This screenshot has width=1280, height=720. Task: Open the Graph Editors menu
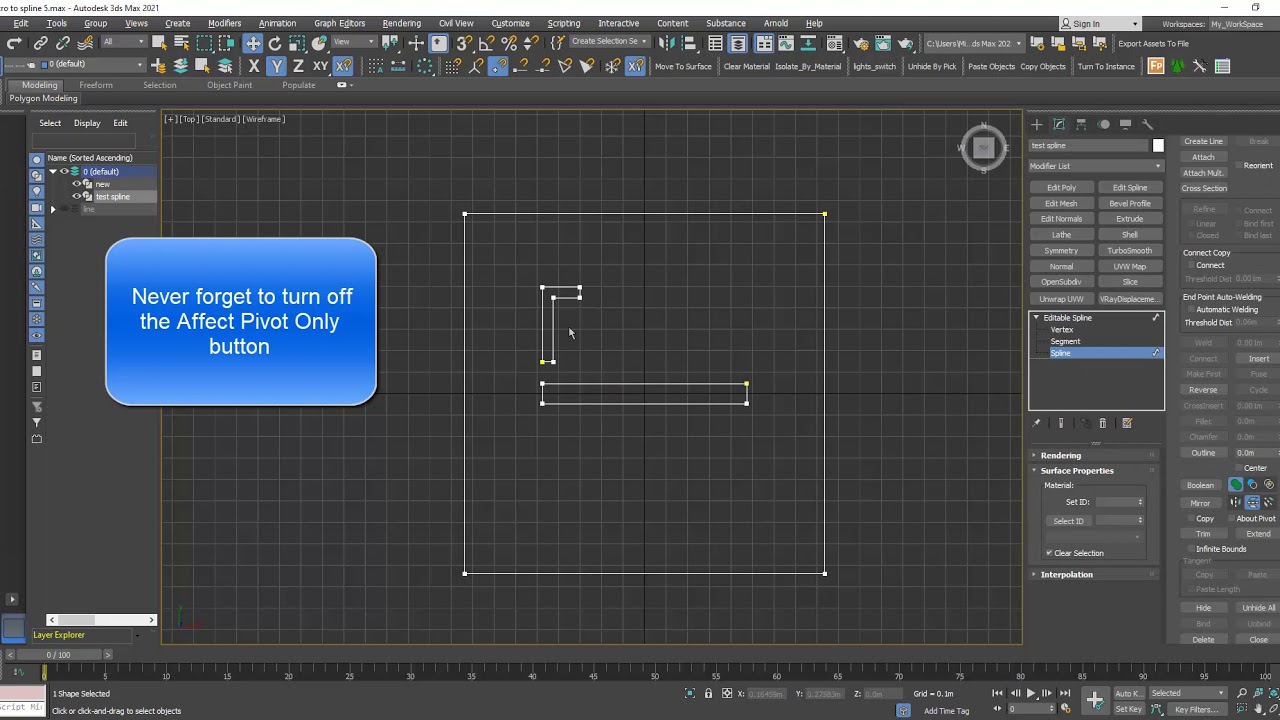339,23
